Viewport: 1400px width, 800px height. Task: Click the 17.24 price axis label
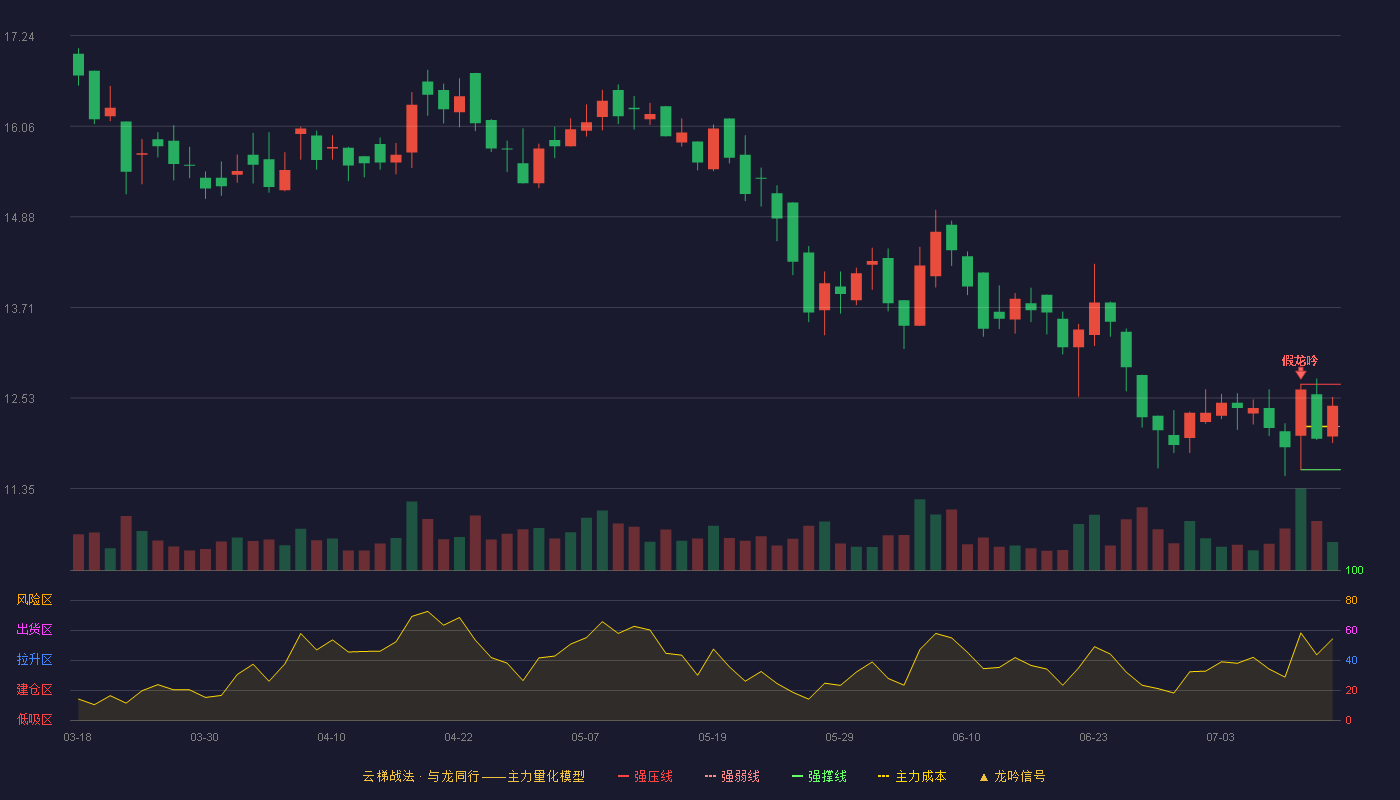[19, 37]
